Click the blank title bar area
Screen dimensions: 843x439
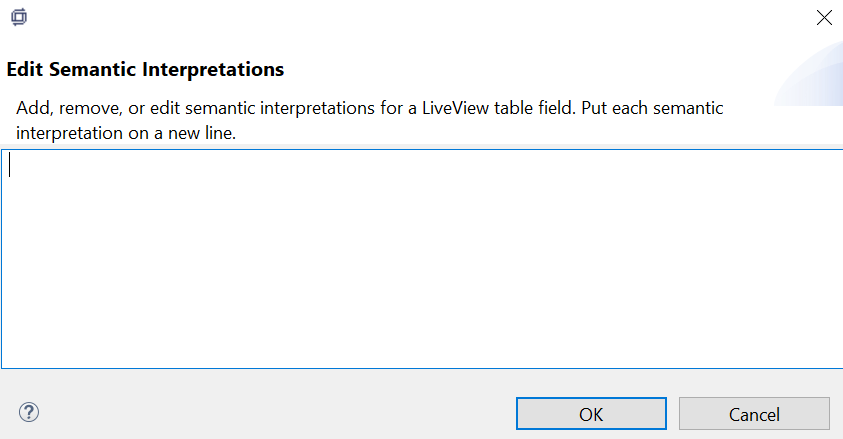(x=400, y=17)
